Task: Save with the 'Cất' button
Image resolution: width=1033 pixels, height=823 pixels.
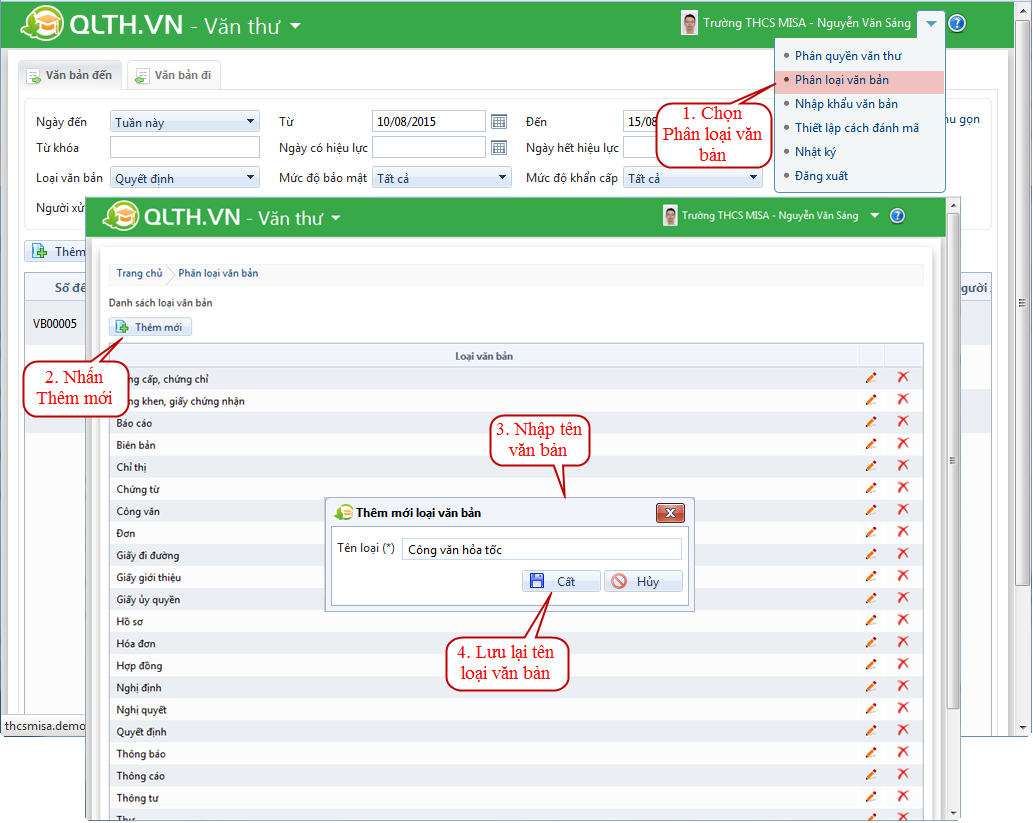Action: click(x=561, y=581)
